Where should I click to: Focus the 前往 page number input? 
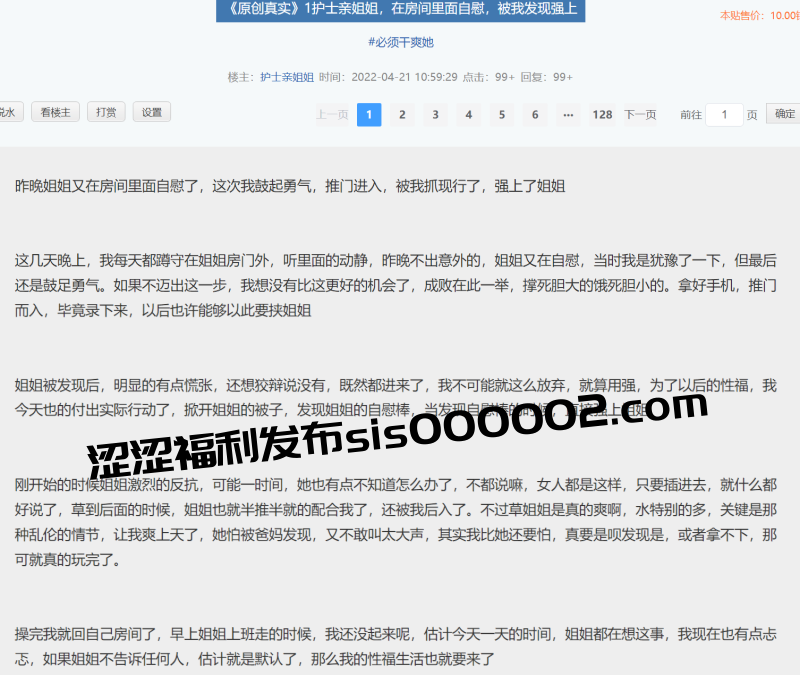724,114
